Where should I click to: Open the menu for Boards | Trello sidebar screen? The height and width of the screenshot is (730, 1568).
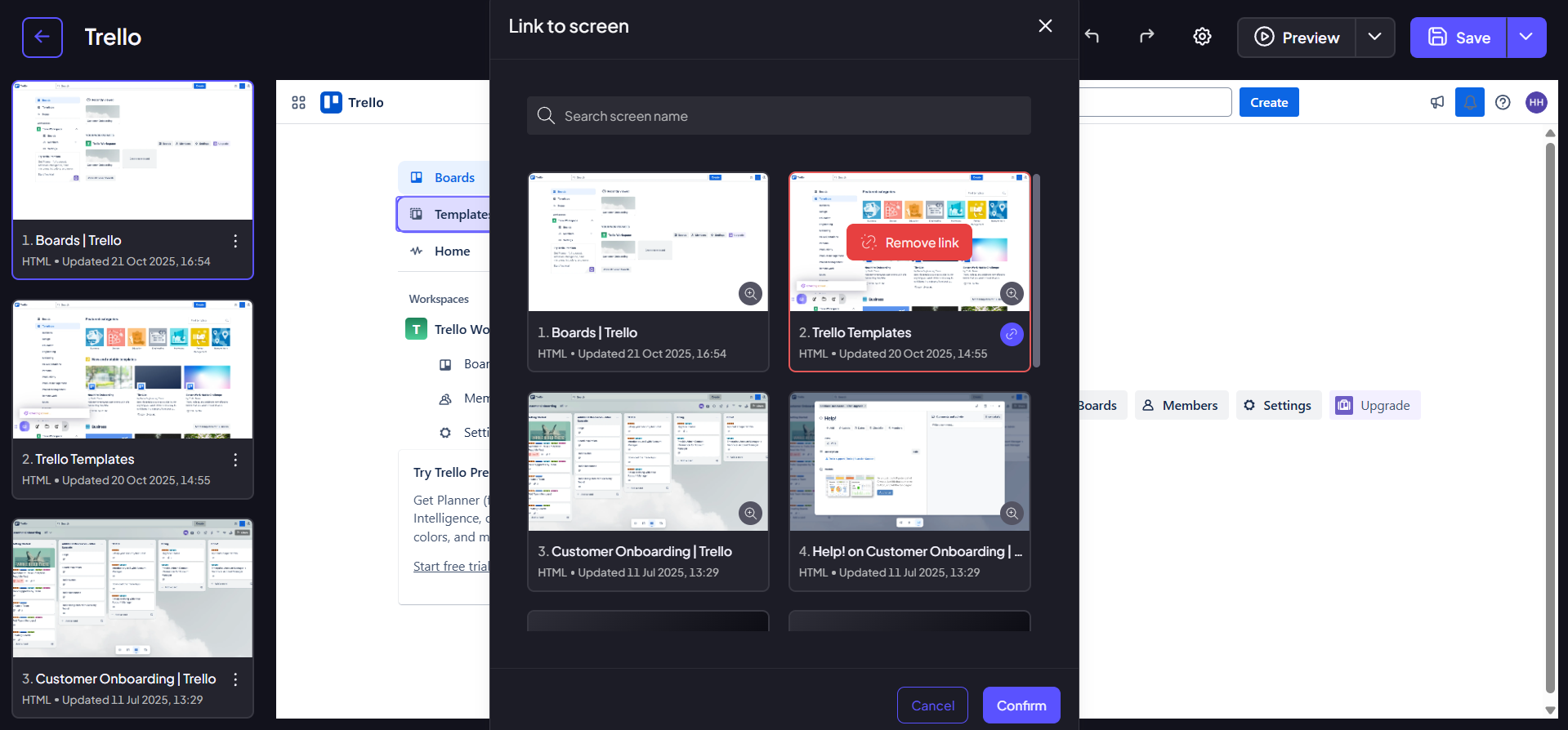(x=235, y=241)
